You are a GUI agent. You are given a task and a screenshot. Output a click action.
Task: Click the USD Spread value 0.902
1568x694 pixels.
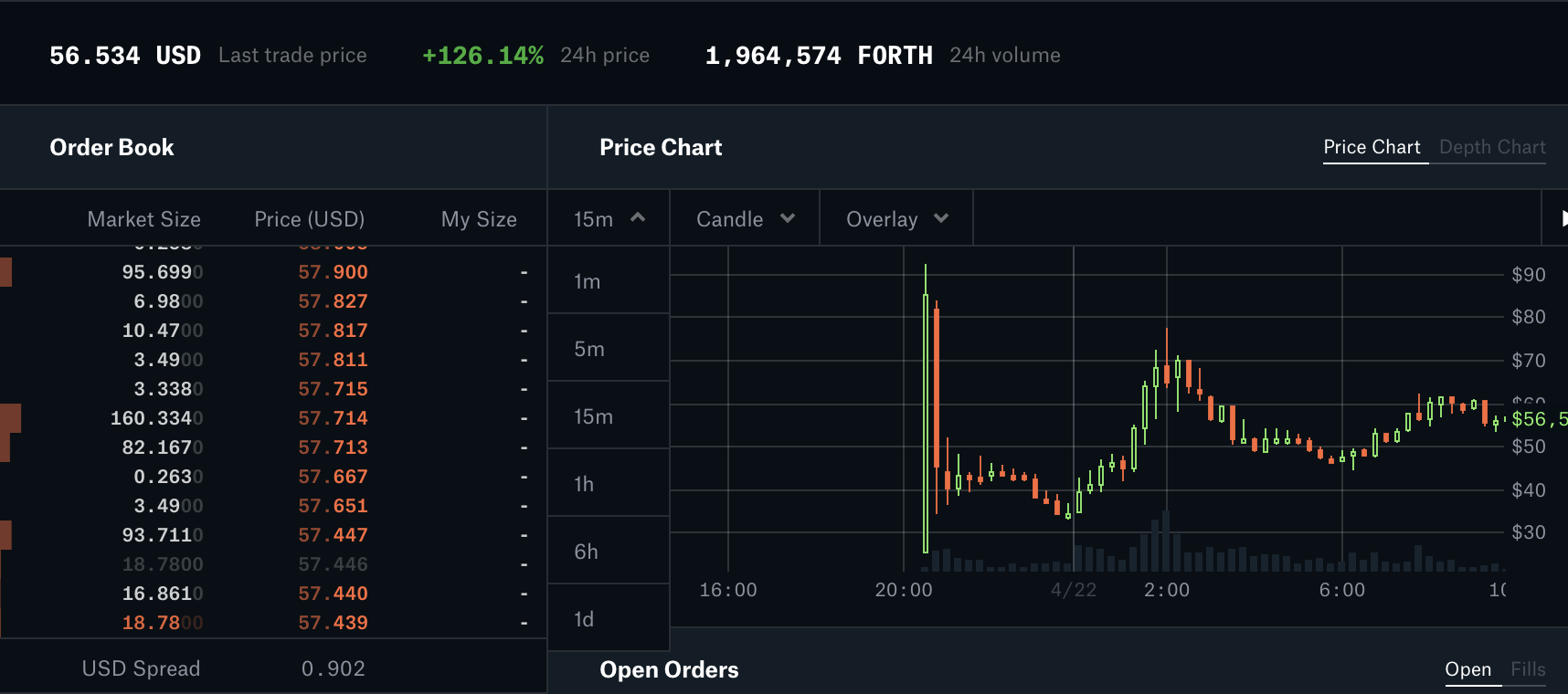[333, 668]
